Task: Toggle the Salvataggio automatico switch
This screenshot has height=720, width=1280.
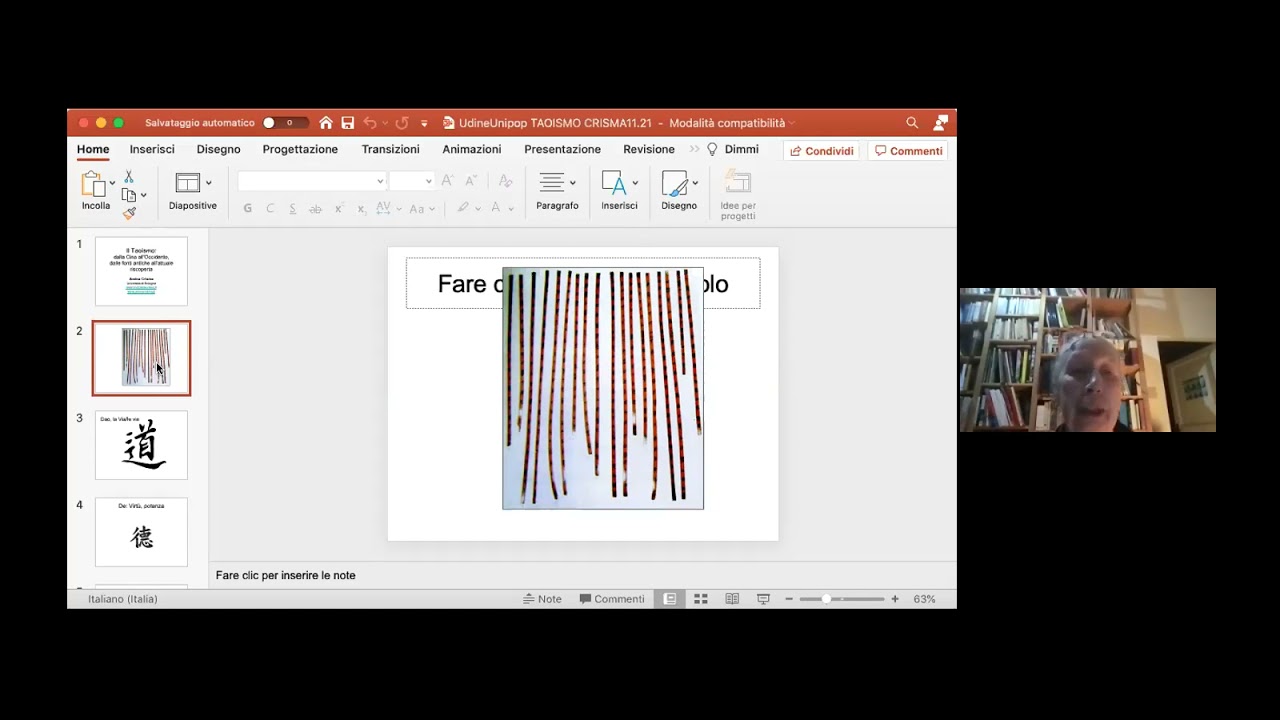Action: [284, 123]
